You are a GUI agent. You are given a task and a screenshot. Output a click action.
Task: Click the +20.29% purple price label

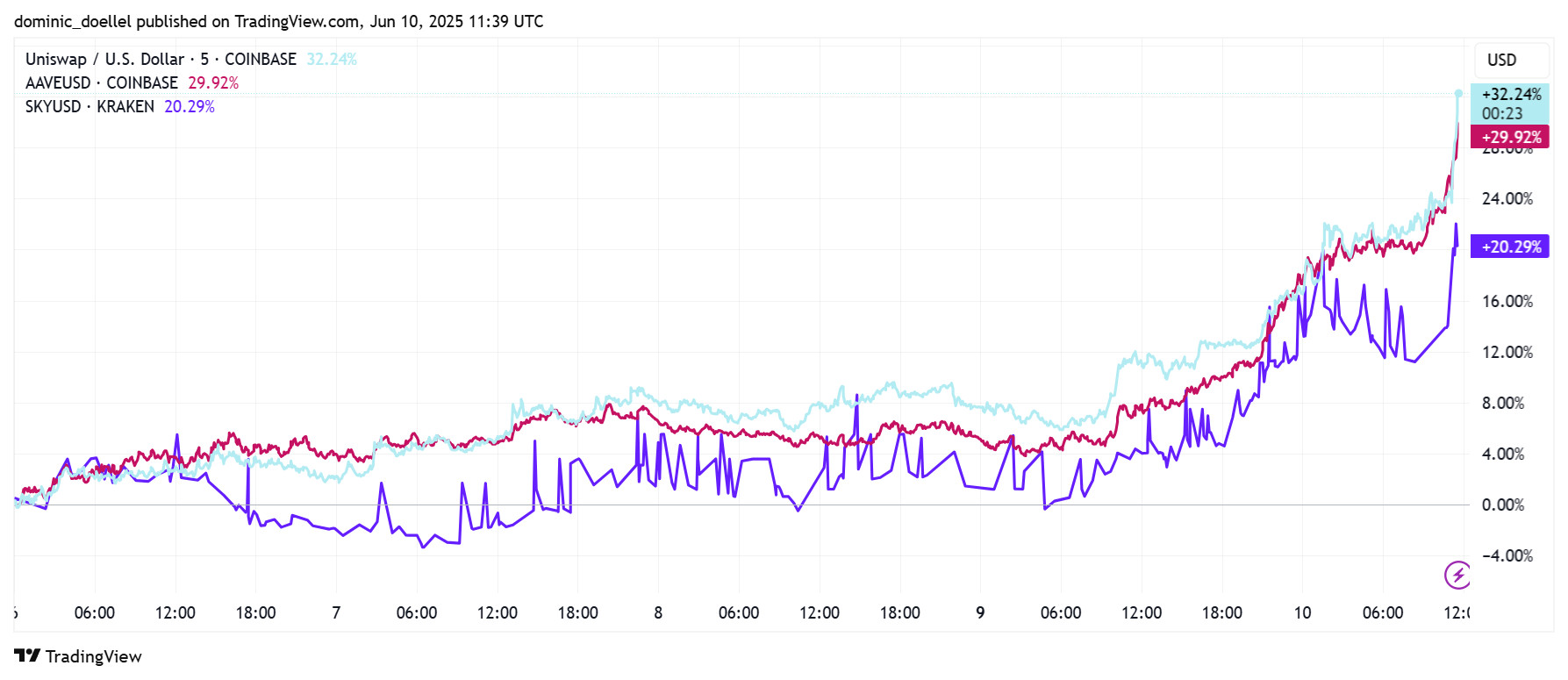click(1510, 247)
